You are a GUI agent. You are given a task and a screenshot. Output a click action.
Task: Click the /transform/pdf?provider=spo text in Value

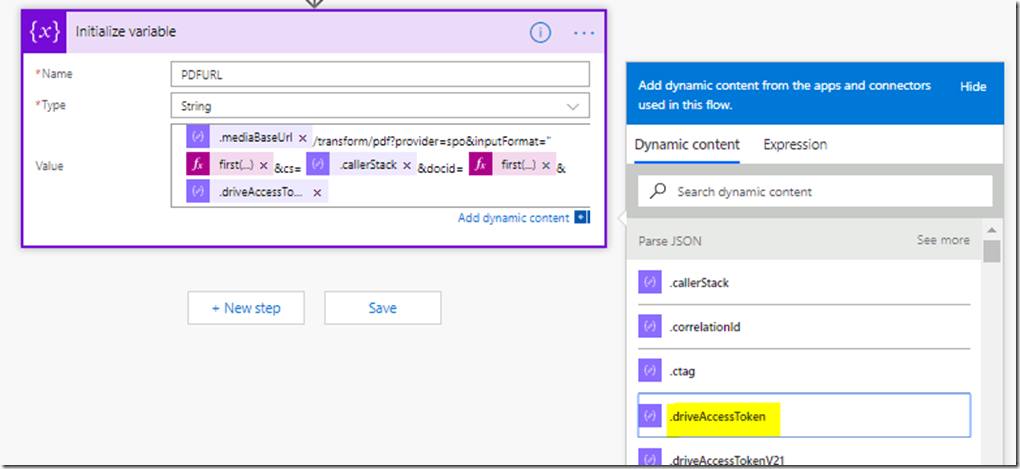pos(433,141)
